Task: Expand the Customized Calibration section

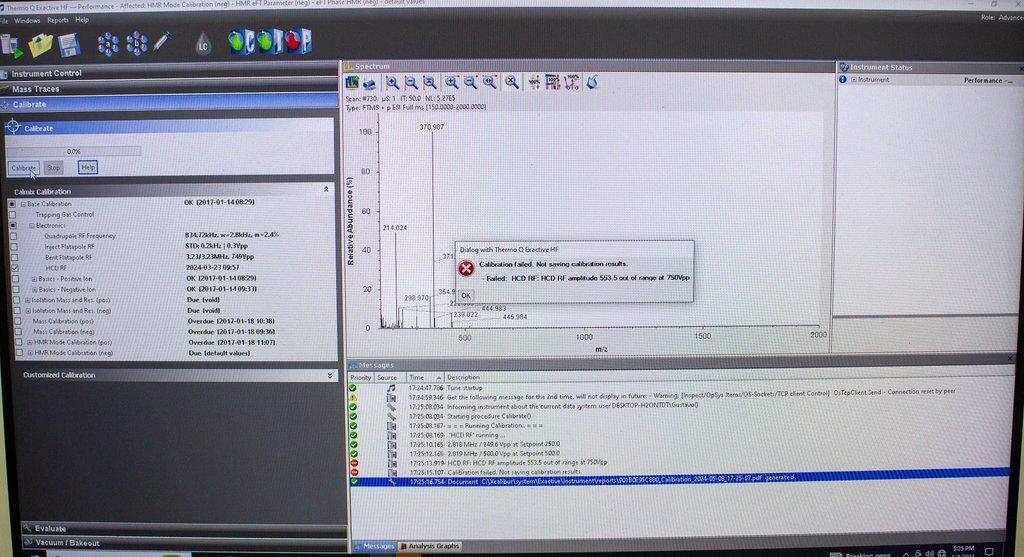Action: tap(330, 375)
